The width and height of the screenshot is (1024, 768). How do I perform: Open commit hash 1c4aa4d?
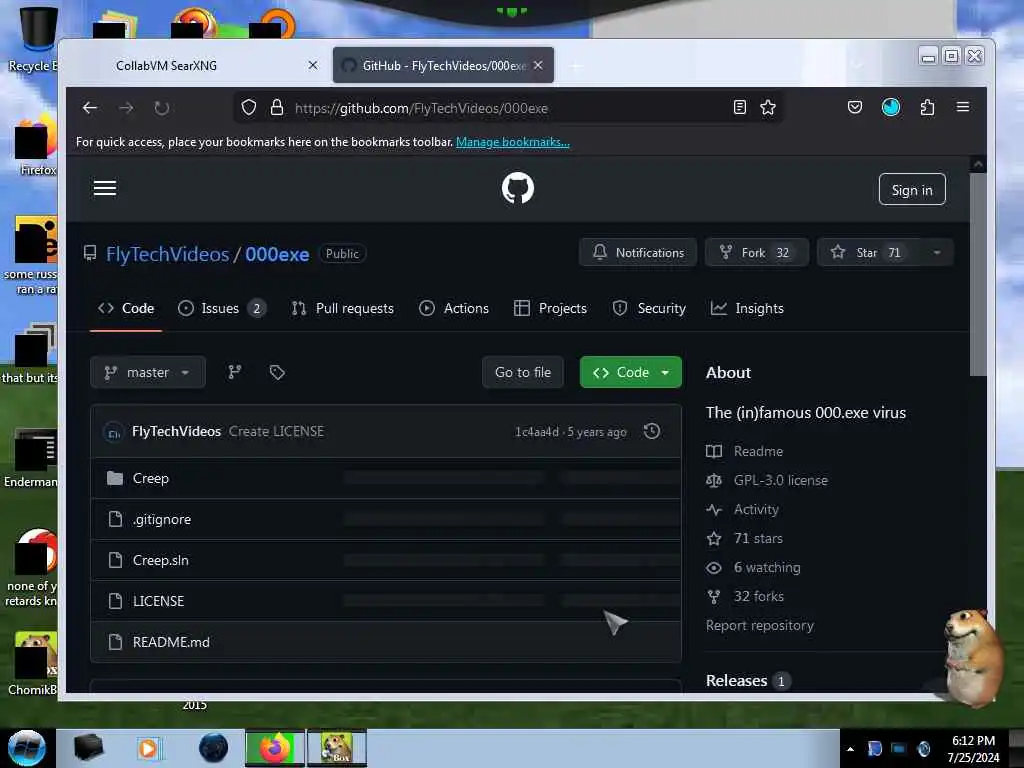[537, 432]
